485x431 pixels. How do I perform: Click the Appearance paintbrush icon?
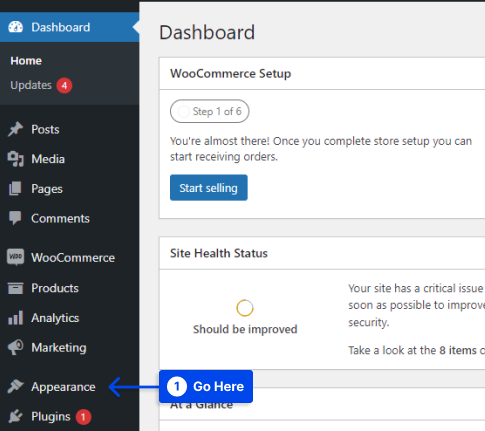(x=15, y=387)
